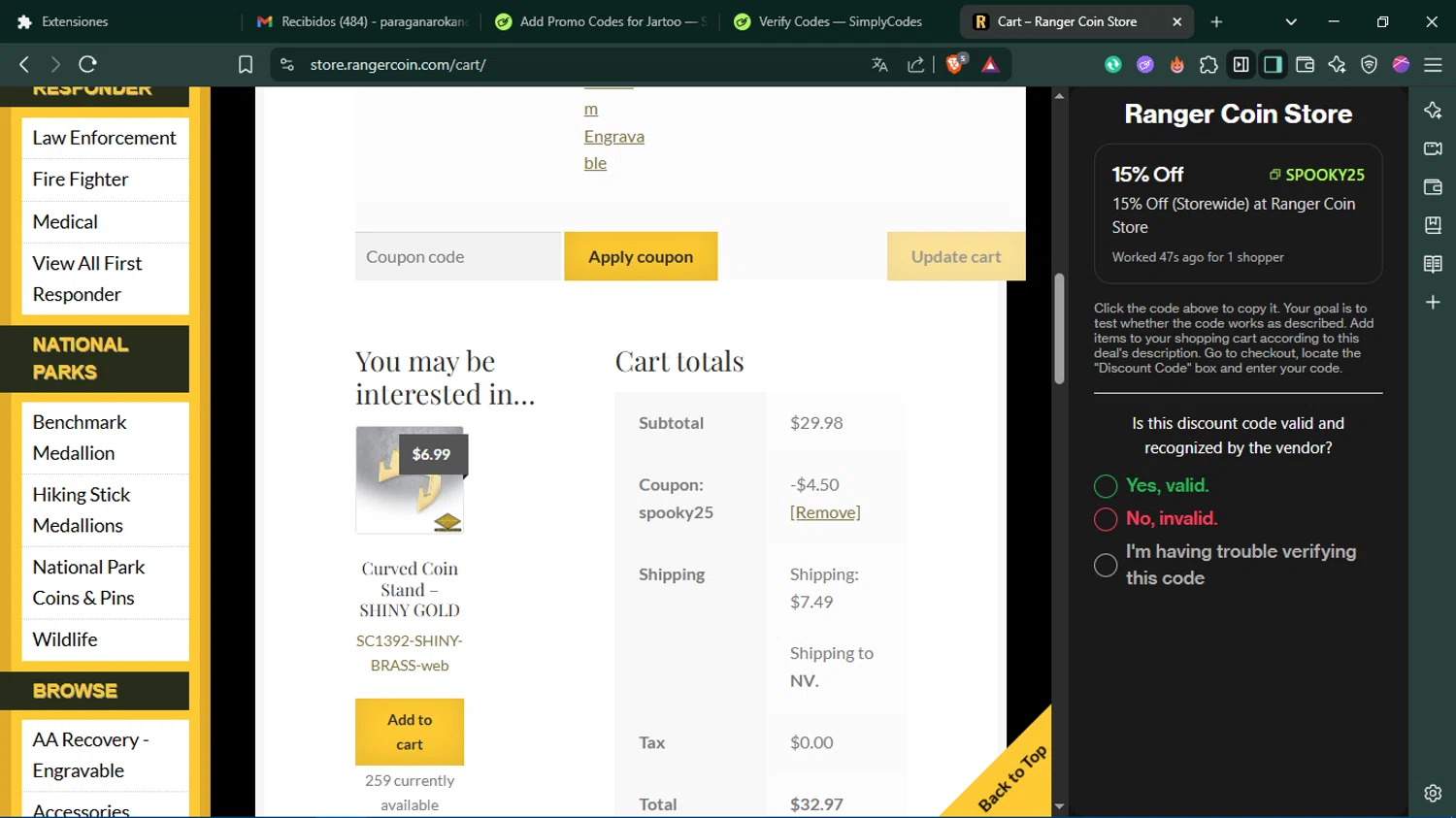Click the subtotal value '$29.98'
Viewport: 1456px width, 818px height.
point(816,423)
